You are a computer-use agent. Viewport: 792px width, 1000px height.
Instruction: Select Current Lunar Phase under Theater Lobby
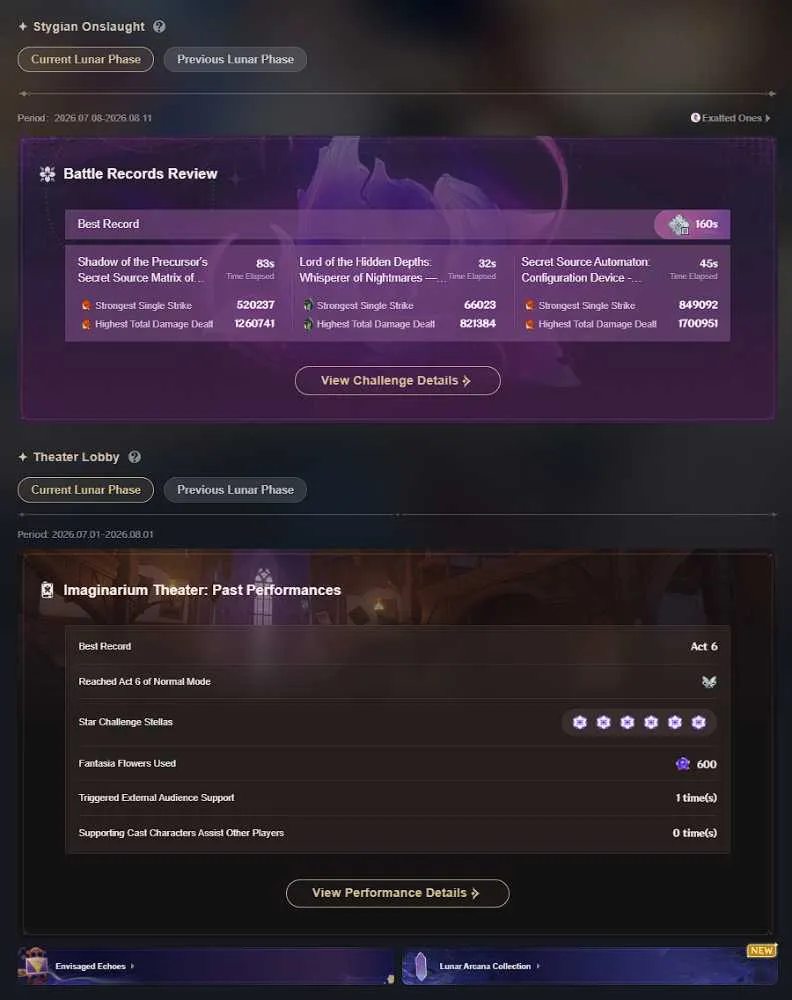click(x=85, y=490)
